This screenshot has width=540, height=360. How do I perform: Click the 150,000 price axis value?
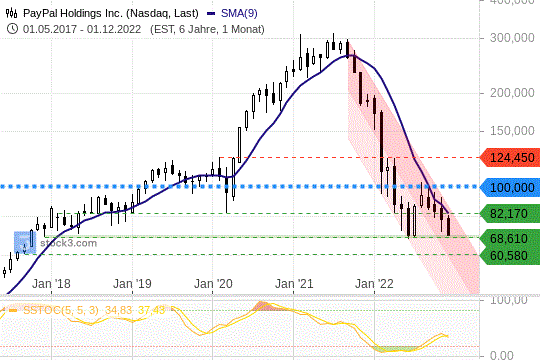(512, 131)
